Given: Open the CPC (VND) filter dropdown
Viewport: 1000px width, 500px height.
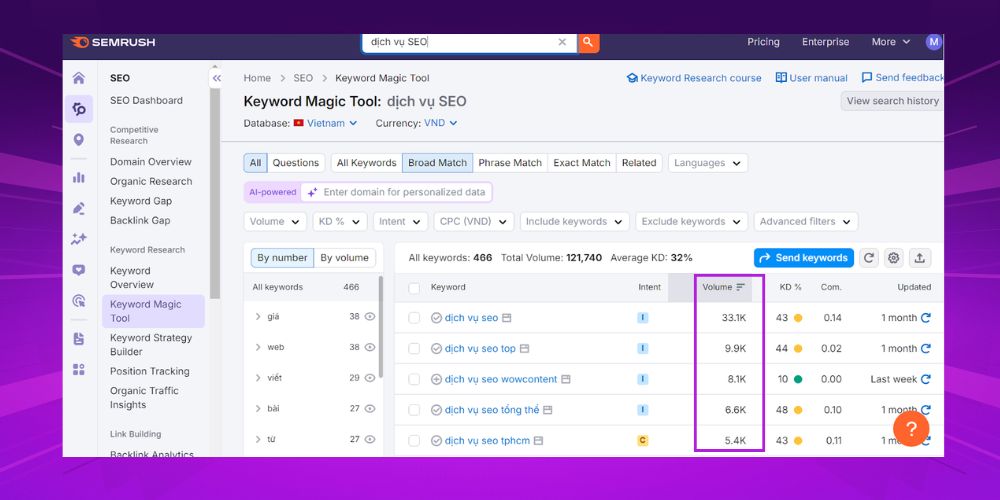Looking at the screenshot, I should [x=474, y=221].
